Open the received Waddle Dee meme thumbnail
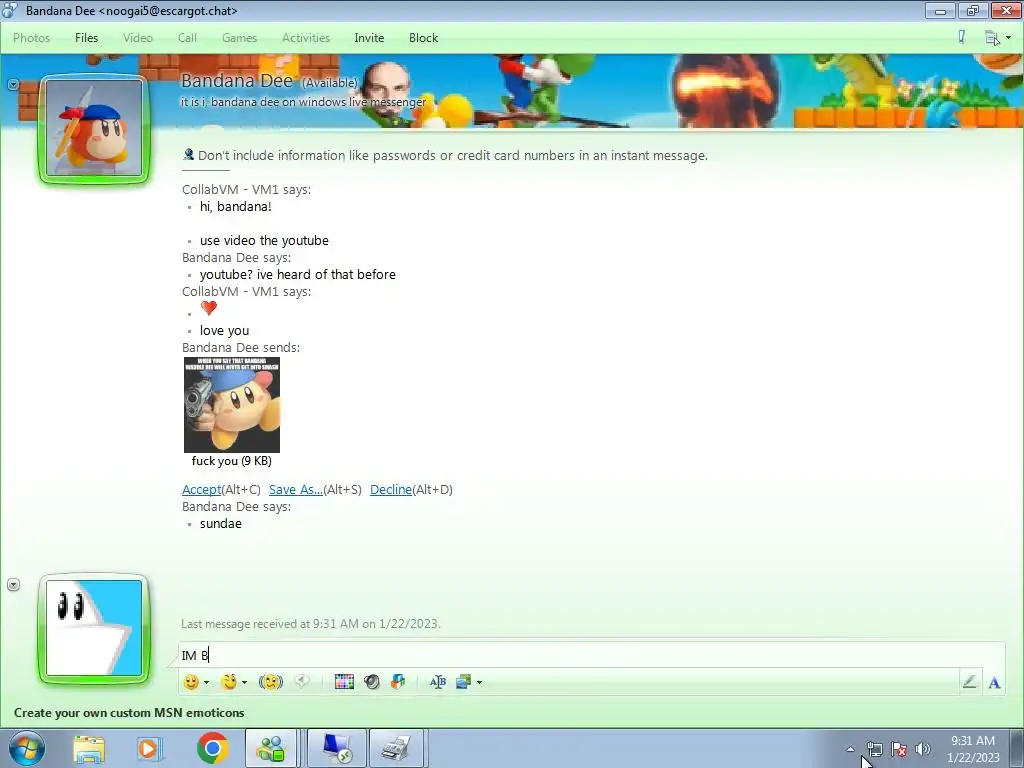This screenshot has height=768, width=1024. (x=232, y=405)
